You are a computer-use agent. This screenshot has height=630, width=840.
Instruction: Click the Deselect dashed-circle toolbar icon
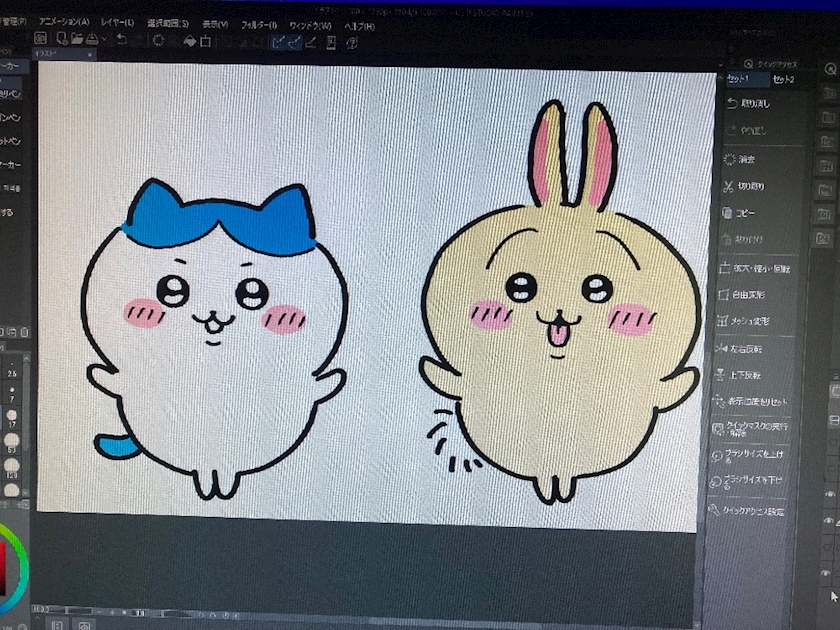[158, 41]
